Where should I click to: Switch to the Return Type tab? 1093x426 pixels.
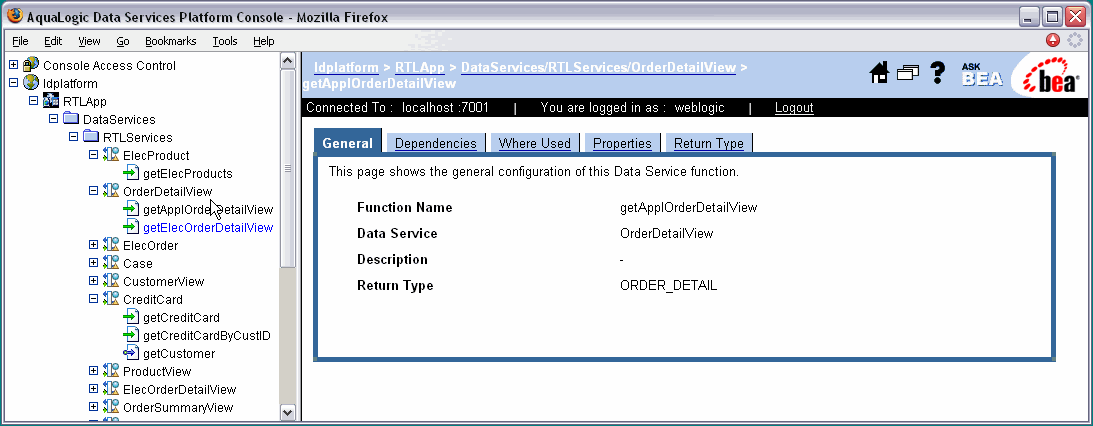pyautogui.click(x=709, y=143)
